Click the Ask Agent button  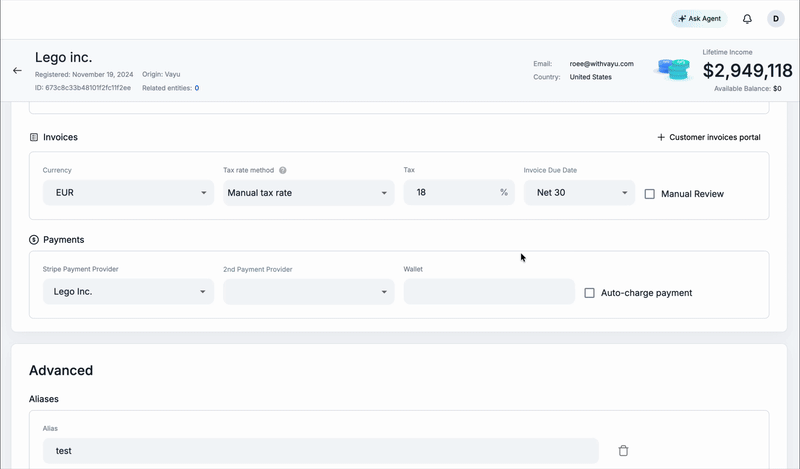point(699,19)
